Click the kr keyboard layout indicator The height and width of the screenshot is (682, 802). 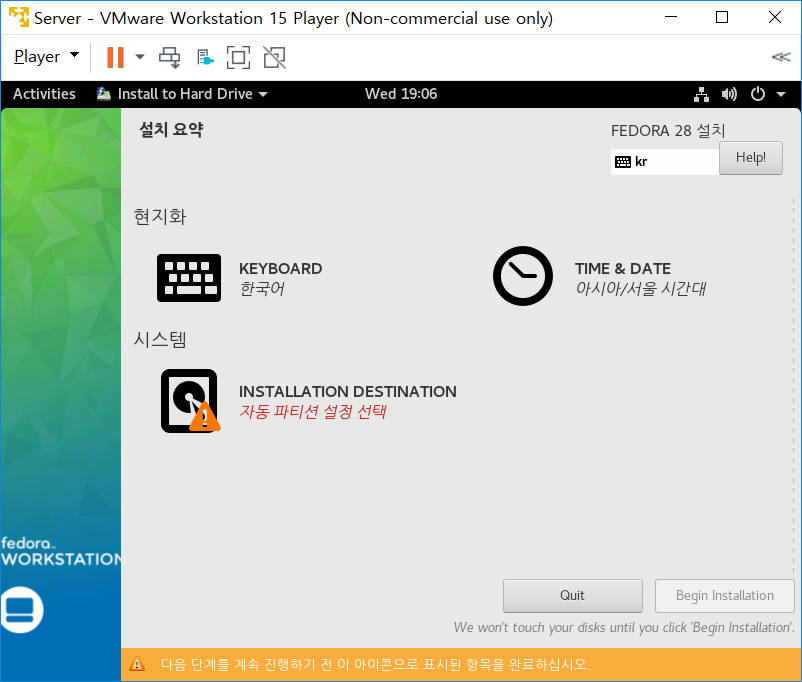coord(664,162)
